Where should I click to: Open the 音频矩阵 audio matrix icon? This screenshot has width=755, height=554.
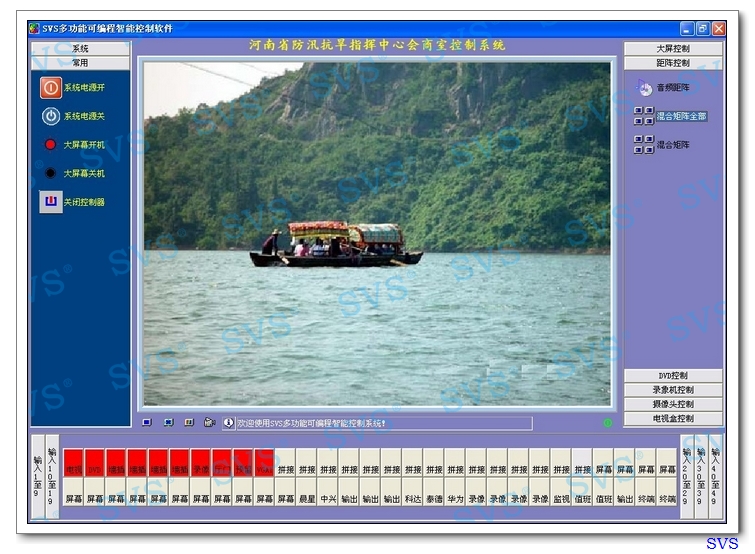645,88
